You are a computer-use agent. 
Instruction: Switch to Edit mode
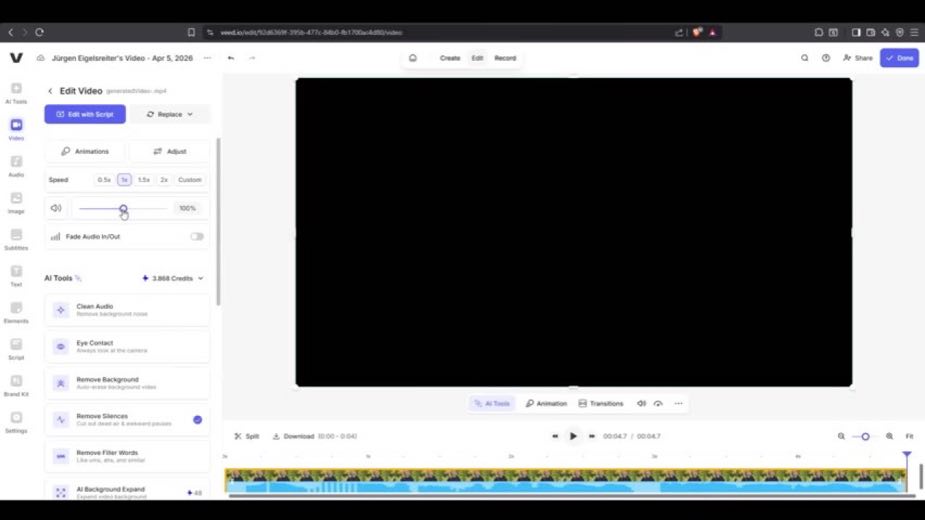477,58
